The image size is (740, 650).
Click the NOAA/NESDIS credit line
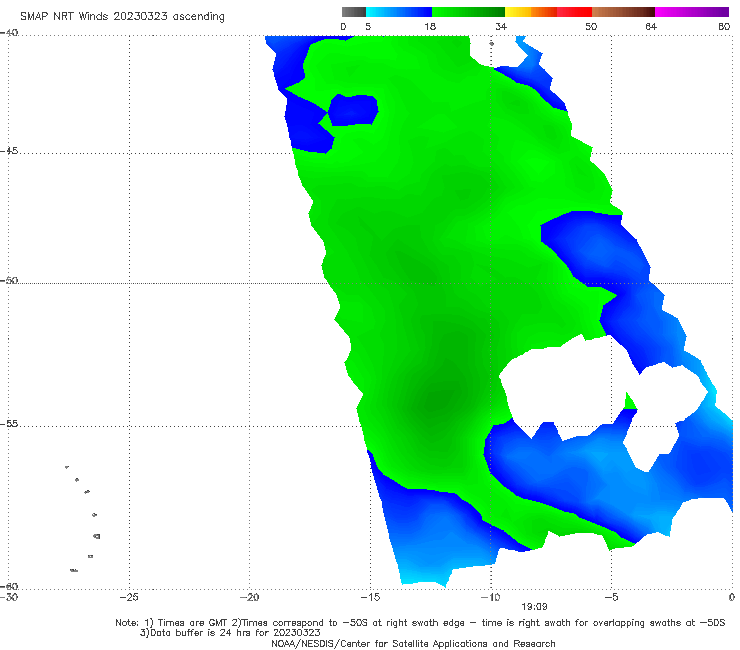click(x=413, y=643)
